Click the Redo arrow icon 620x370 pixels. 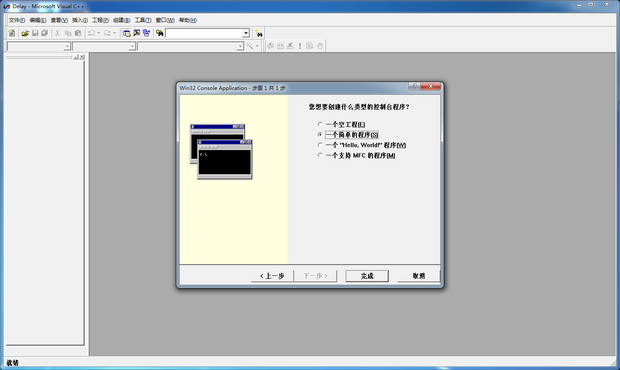pyautogui.click(x=107, y=33)
